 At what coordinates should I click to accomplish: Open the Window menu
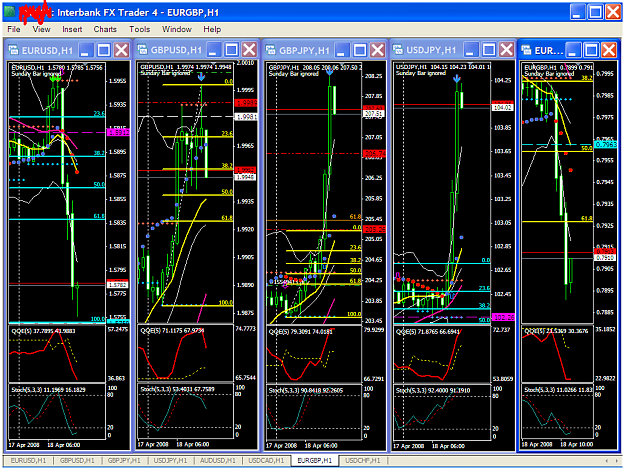click(177, 29)
